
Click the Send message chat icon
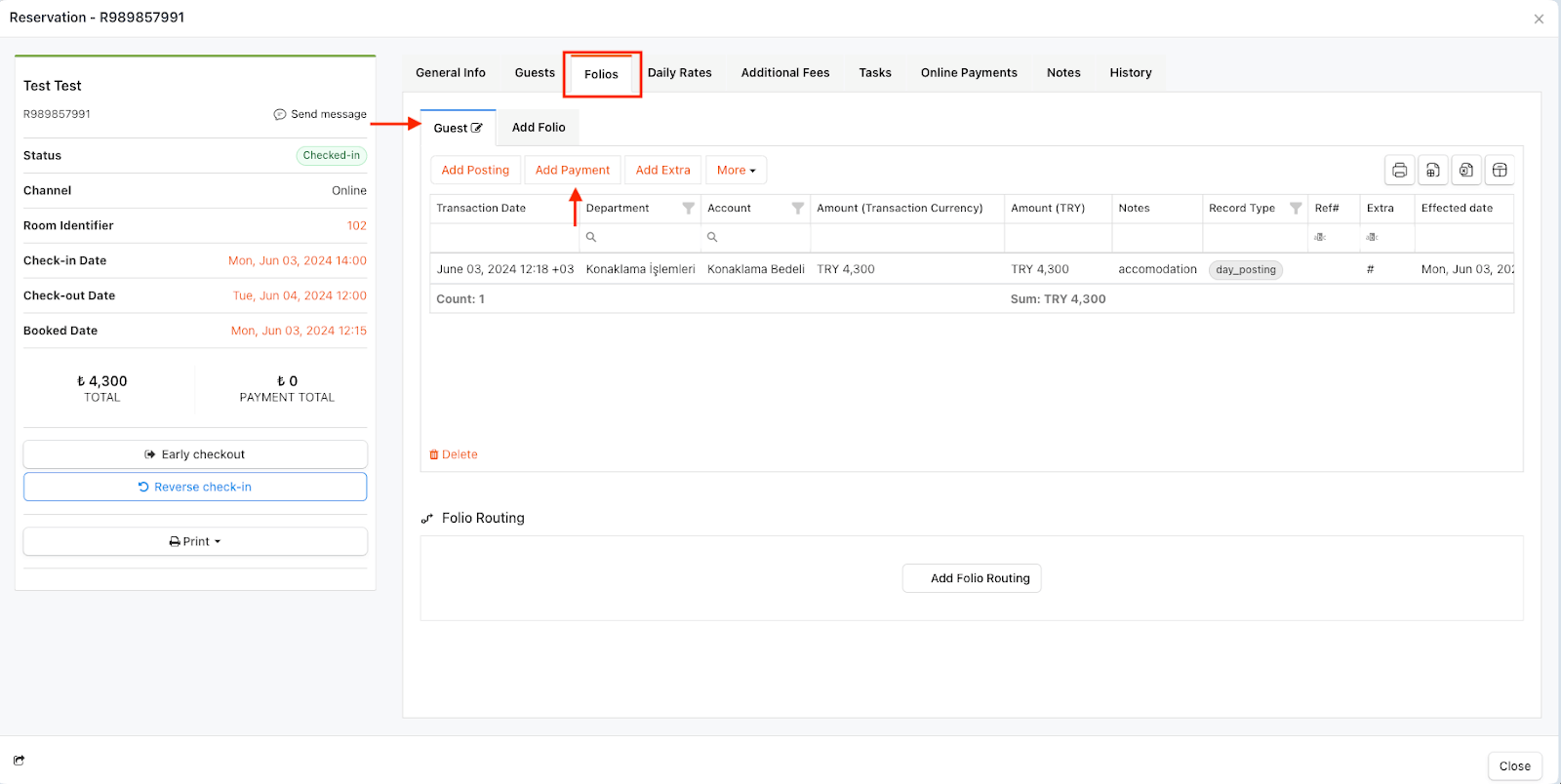tap(280, 115)
